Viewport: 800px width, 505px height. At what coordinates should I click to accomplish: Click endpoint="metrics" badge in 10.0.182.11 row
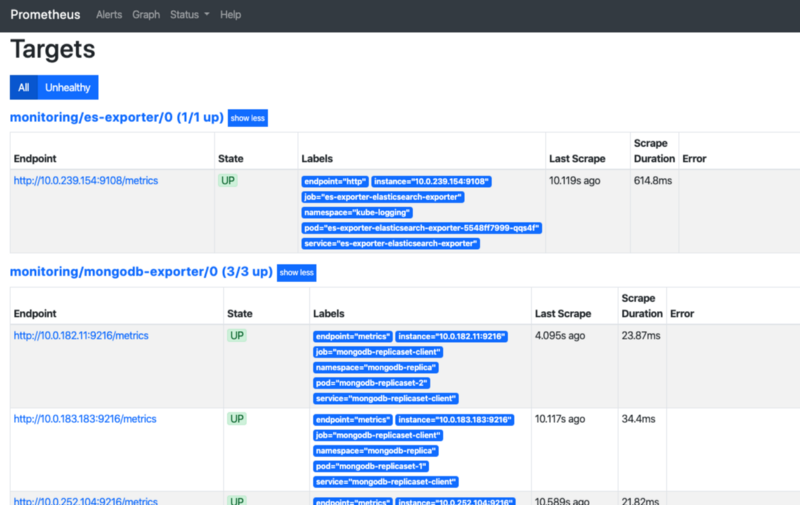353,337
